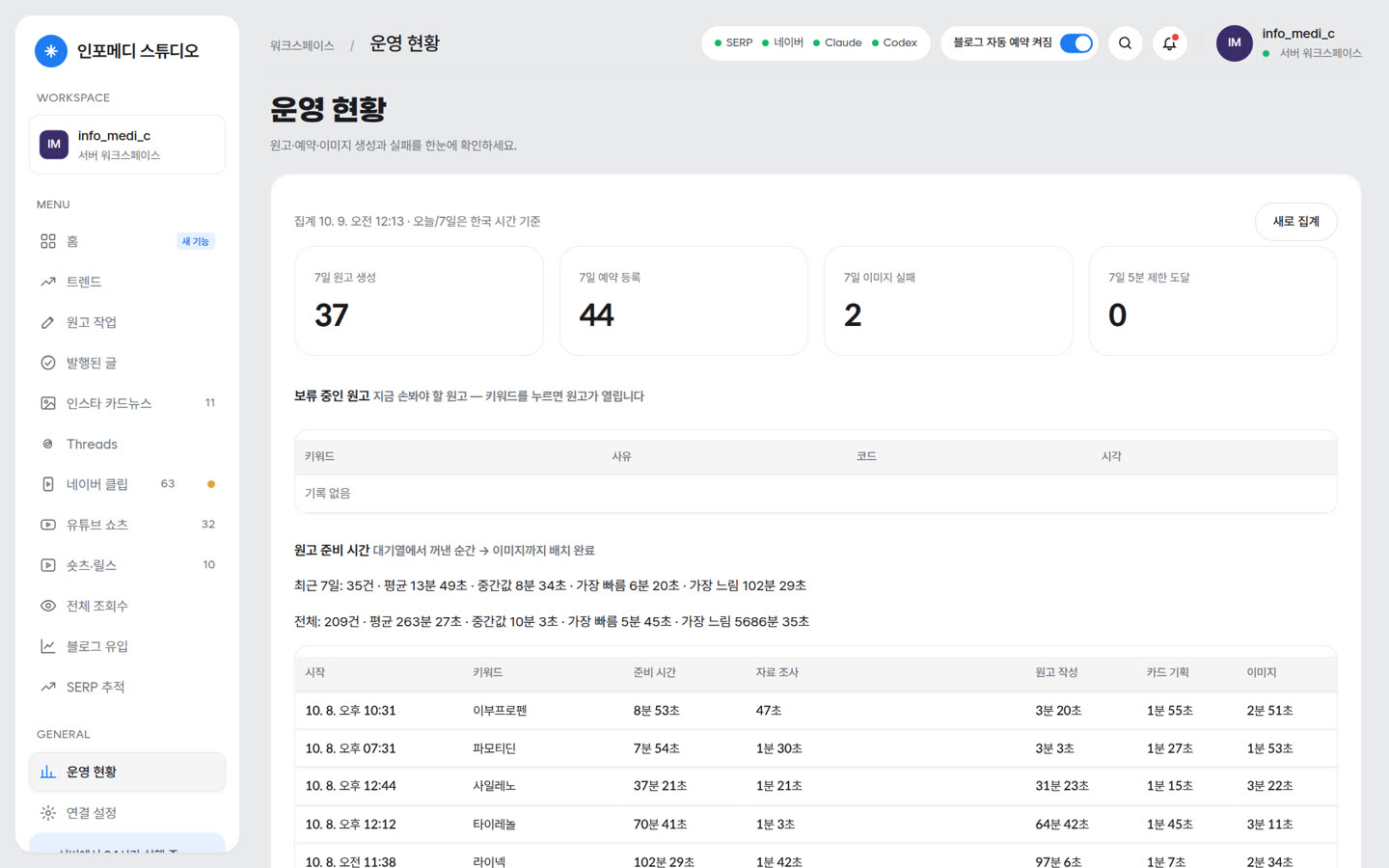This screenshot has width=1389, height=868.
Task: Click the 7일 이미지 실패 card
Action: (x=948, y=301)
